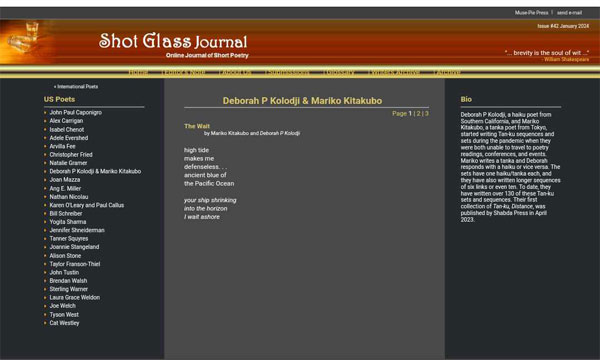This screenshot has width=600, height=360.
Task: Open poet John Paul Caponigro
Action: pyautogui.click(x=76, y=112)
